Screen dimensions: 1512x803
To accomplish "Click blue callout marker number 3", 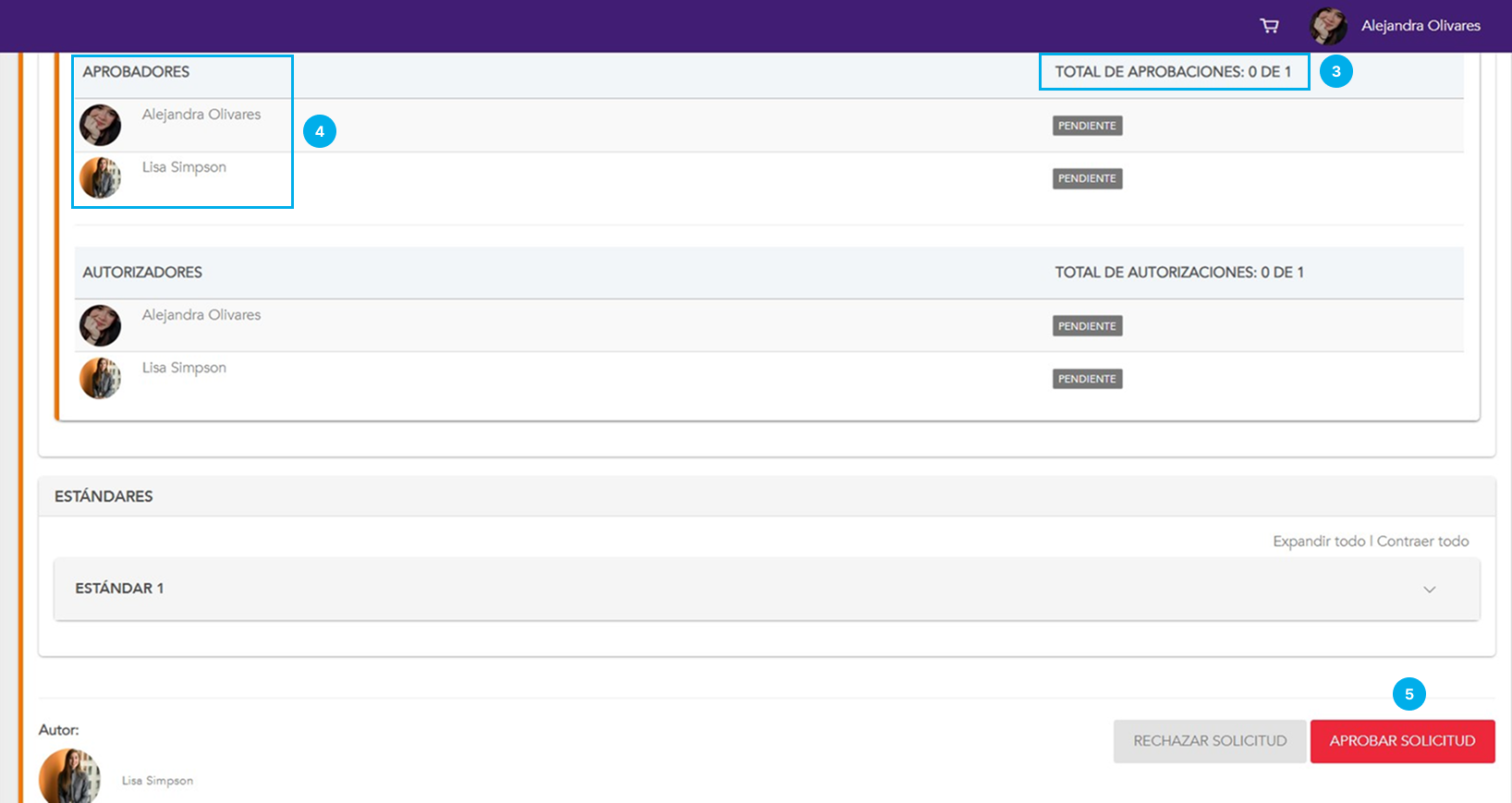I will (1335, 71).
